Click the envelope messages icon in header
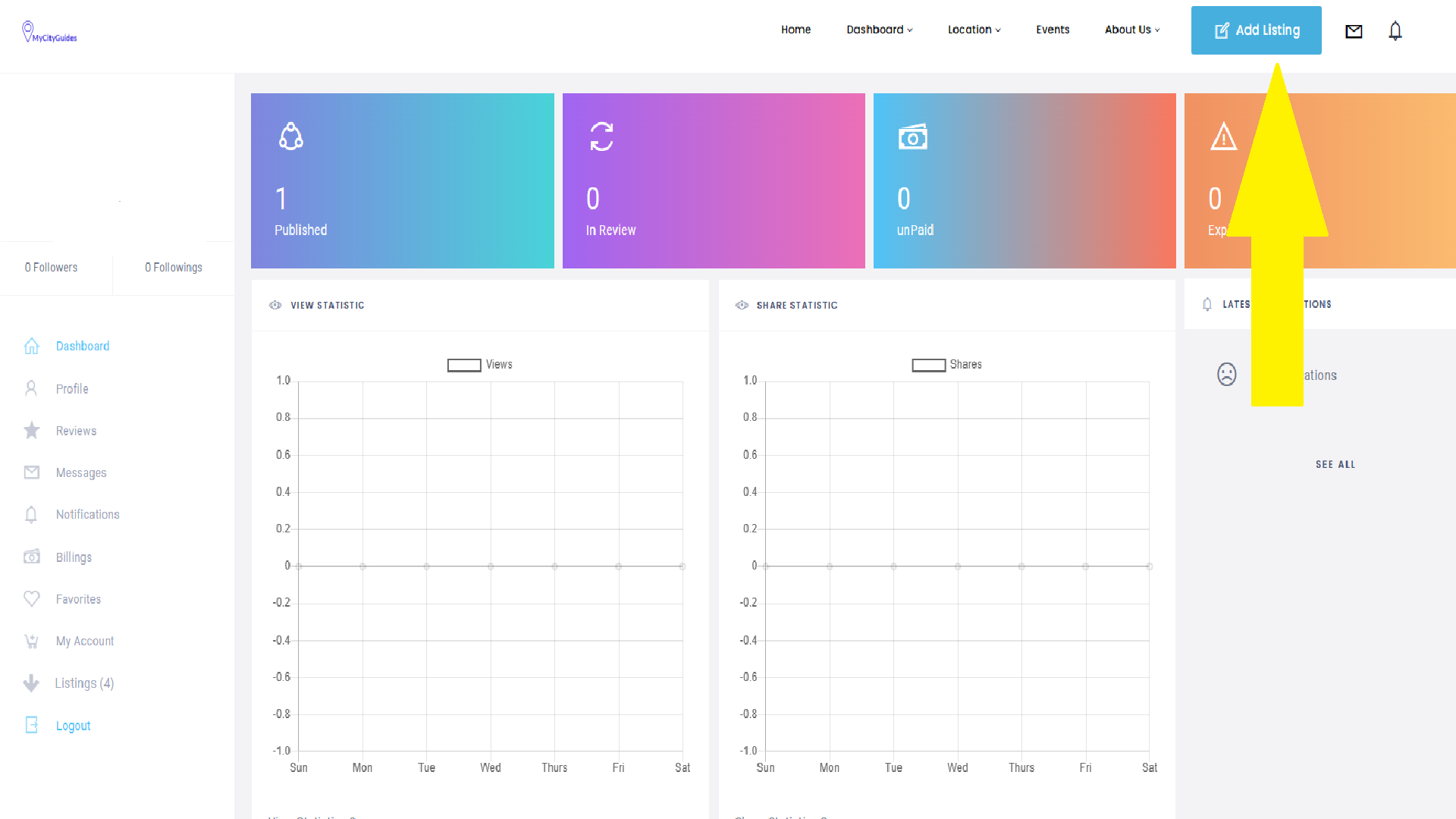This screenshot has height=819, width=1456. click(x=1354, y=31)
